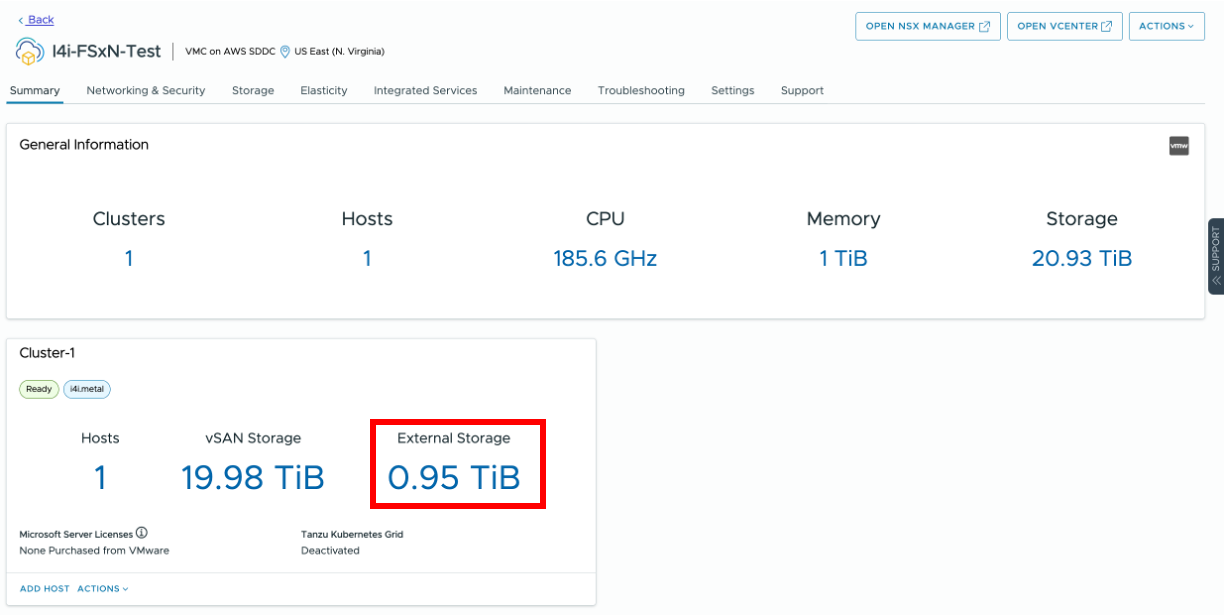This screenshot has height=616, width=1224.
Task: Click the VMW logo icon in General Information
Action: 1179,146
